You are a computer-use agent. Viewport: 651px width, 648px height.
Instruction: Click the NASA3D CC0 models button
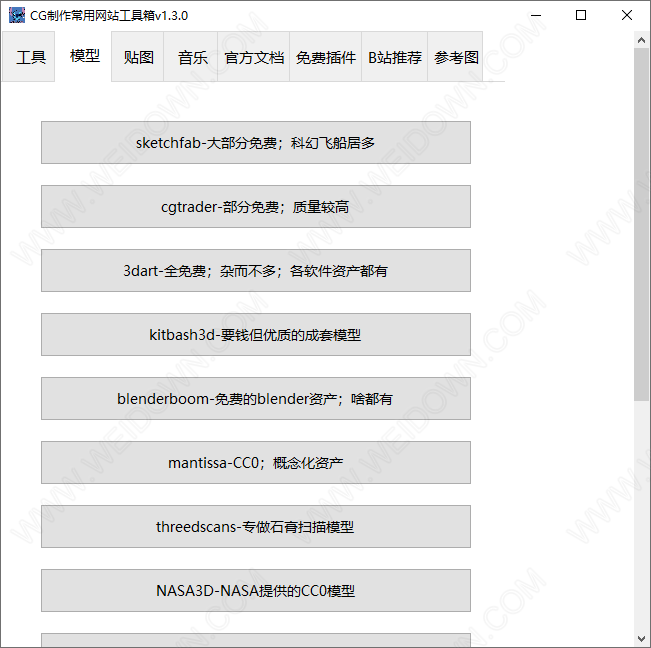click(255, 591)
